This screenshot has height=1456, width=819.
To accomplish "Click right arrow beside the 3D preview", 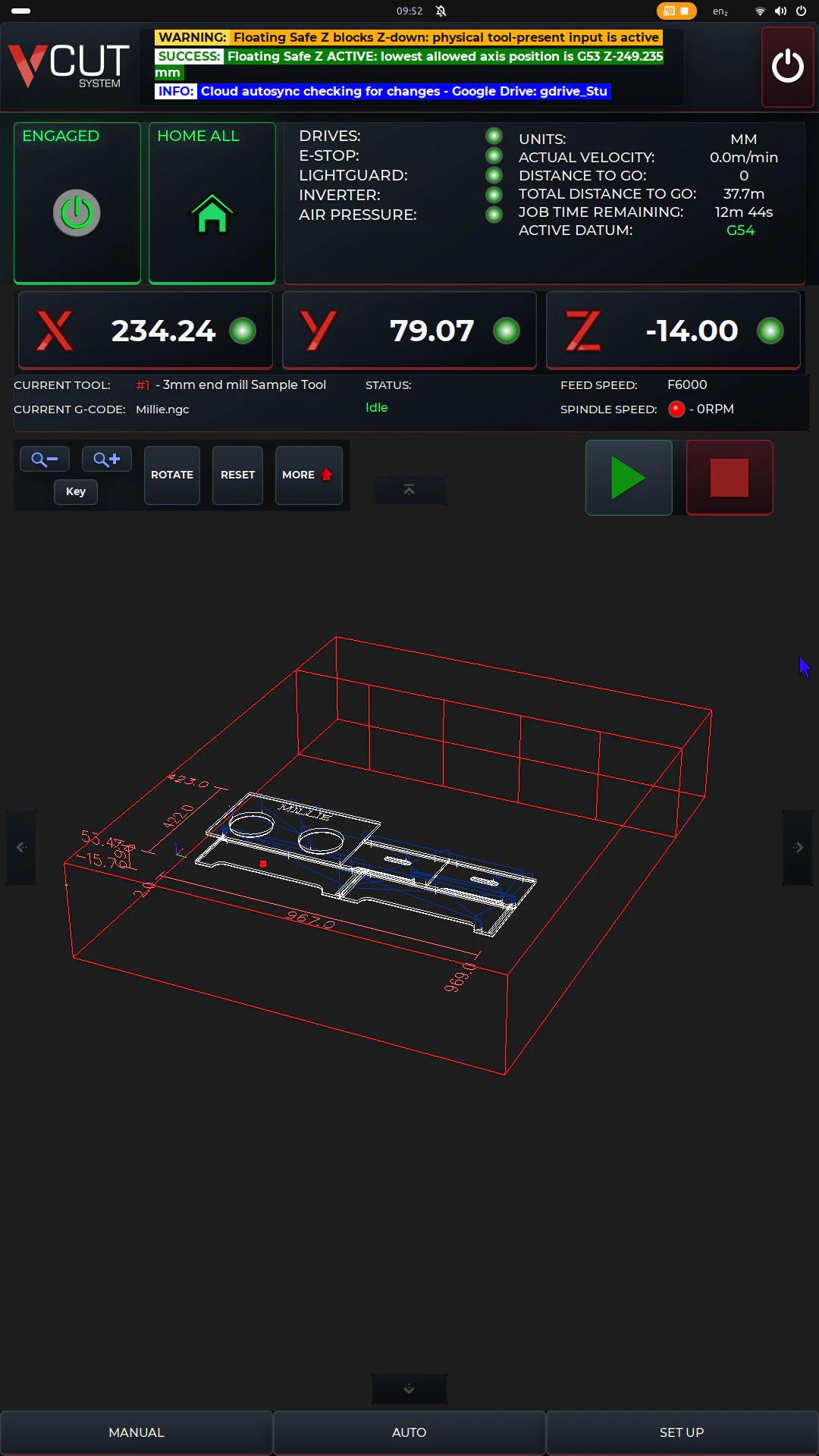I will (798, 847).
